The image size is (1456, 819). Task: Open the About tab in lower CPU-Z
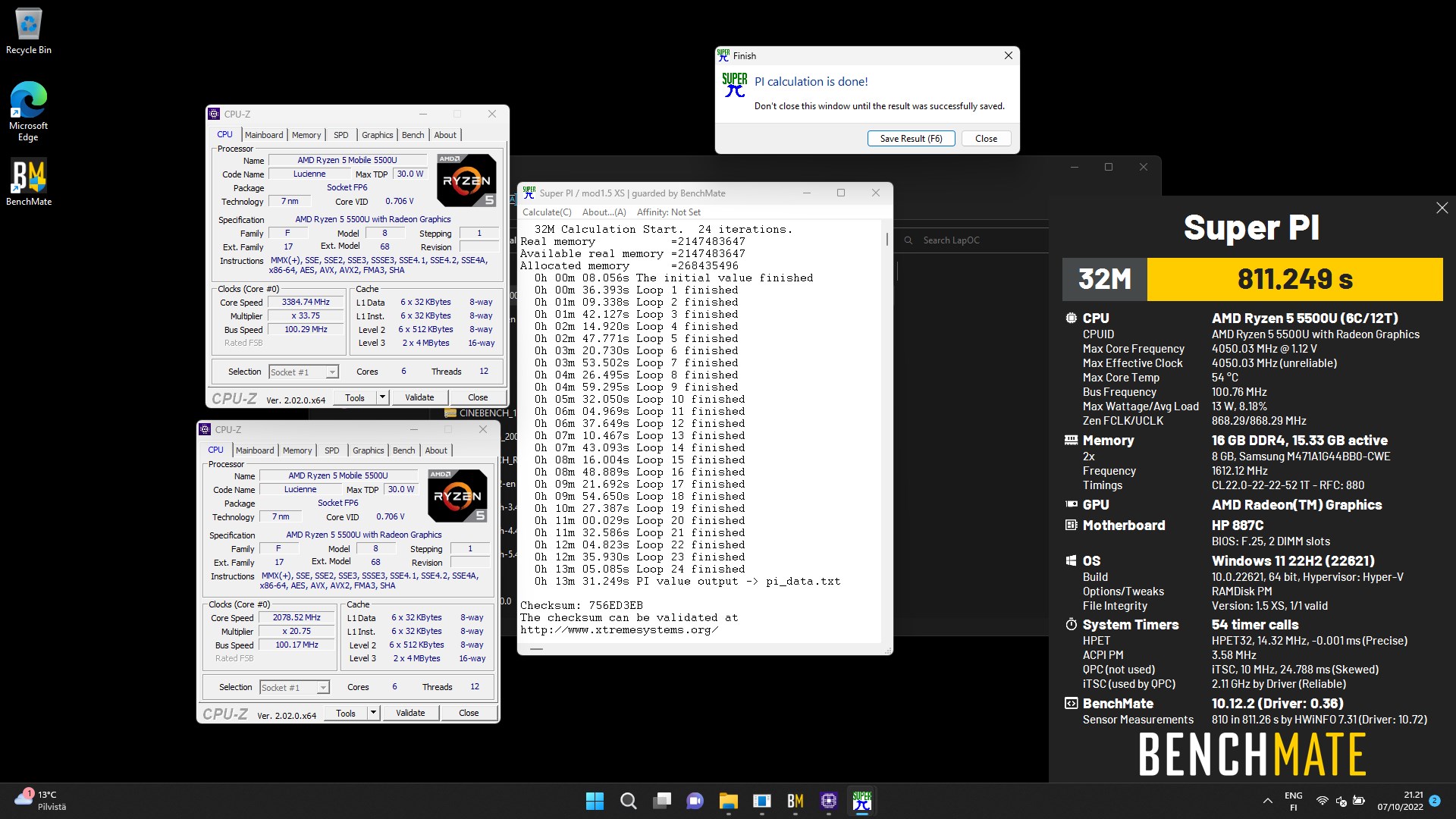(x=436, y=450)
